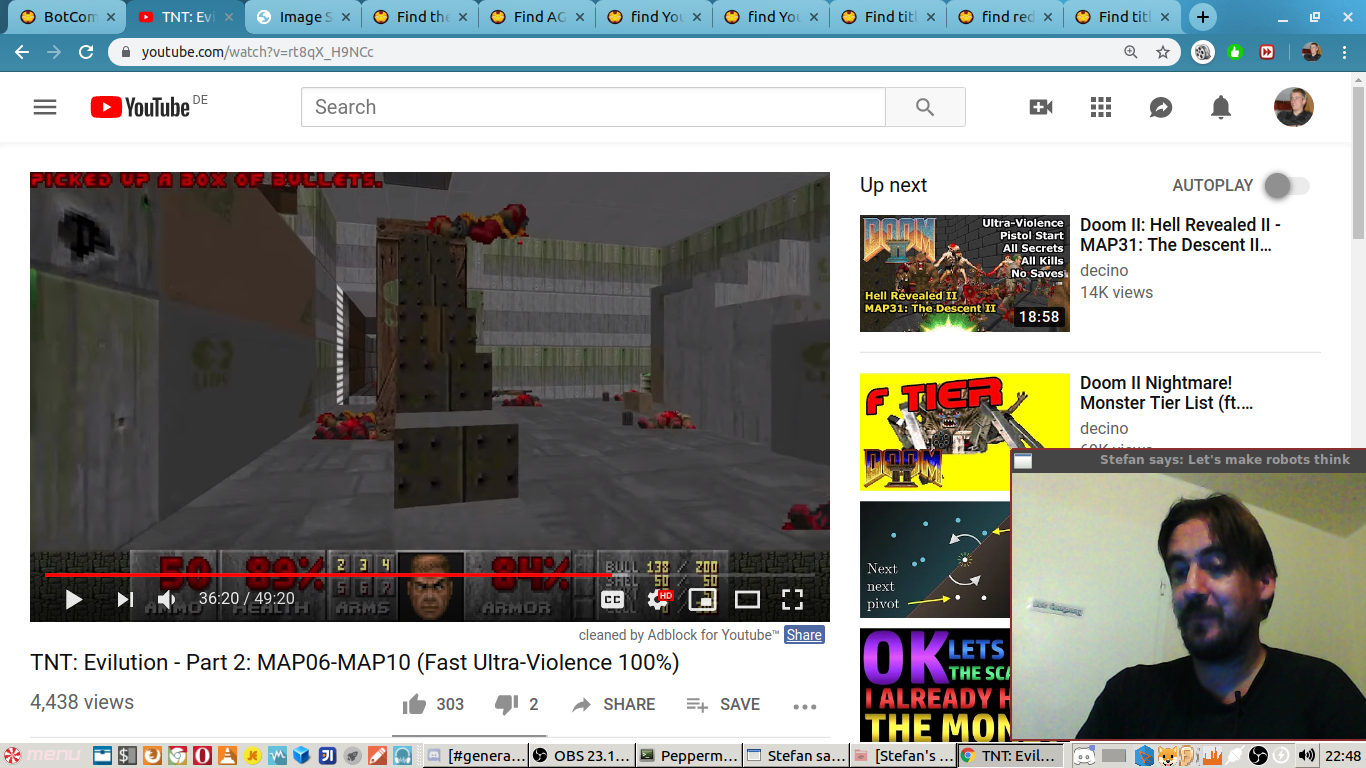The image size is (1366, 768).
Task: Enter fullscreen video mode
Action: point(792,599)
